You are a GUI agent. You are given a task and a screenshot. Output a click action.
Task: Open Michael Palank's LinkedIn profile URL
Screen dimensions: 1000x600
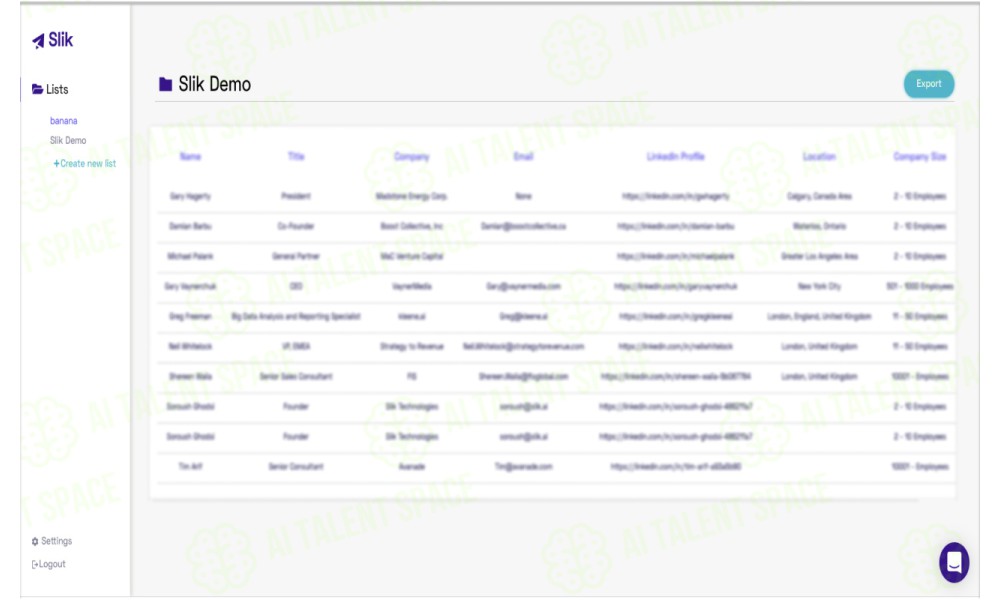tap(675, 256)
